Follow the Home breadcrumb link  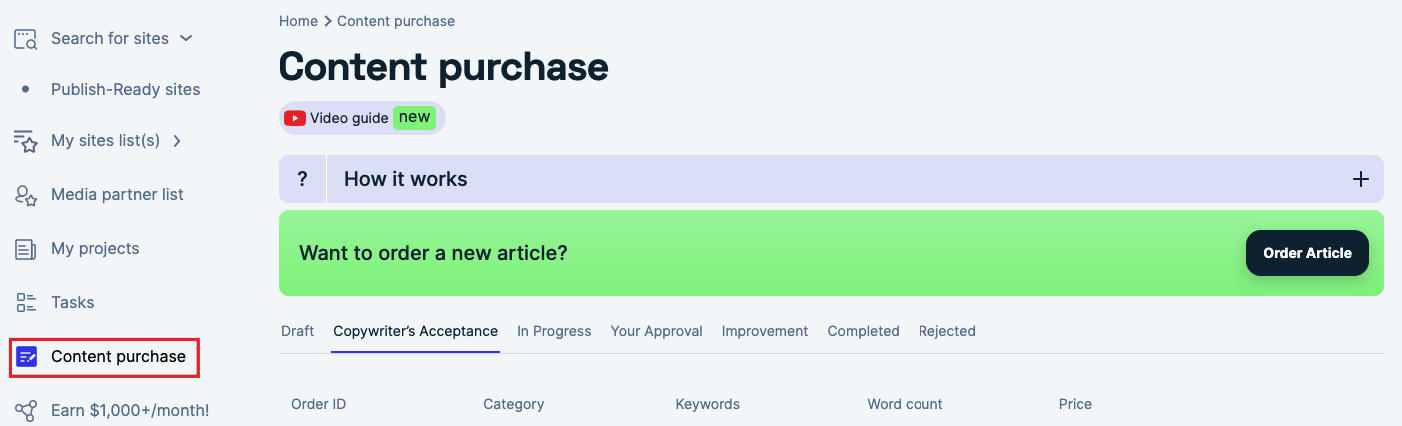coord(298,21)
